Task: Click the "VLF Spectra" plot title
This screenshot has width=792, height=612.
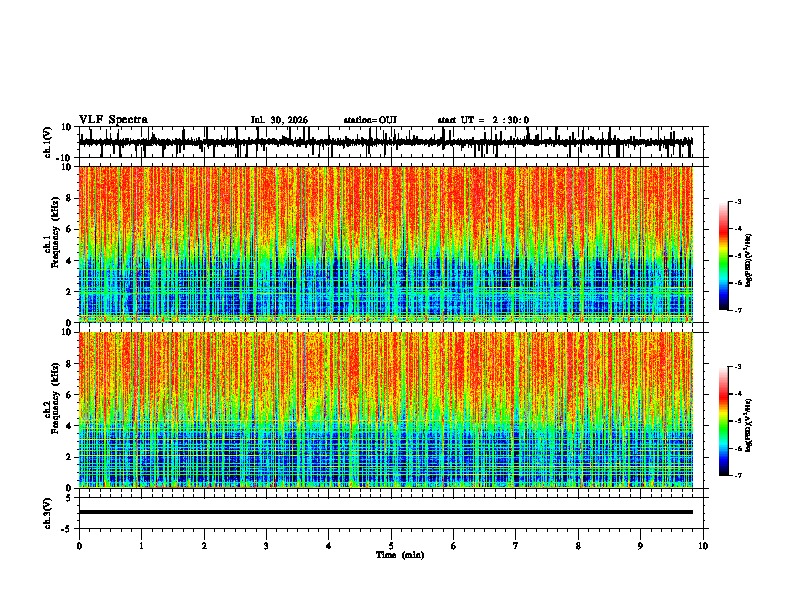Action: click(113, 120)
